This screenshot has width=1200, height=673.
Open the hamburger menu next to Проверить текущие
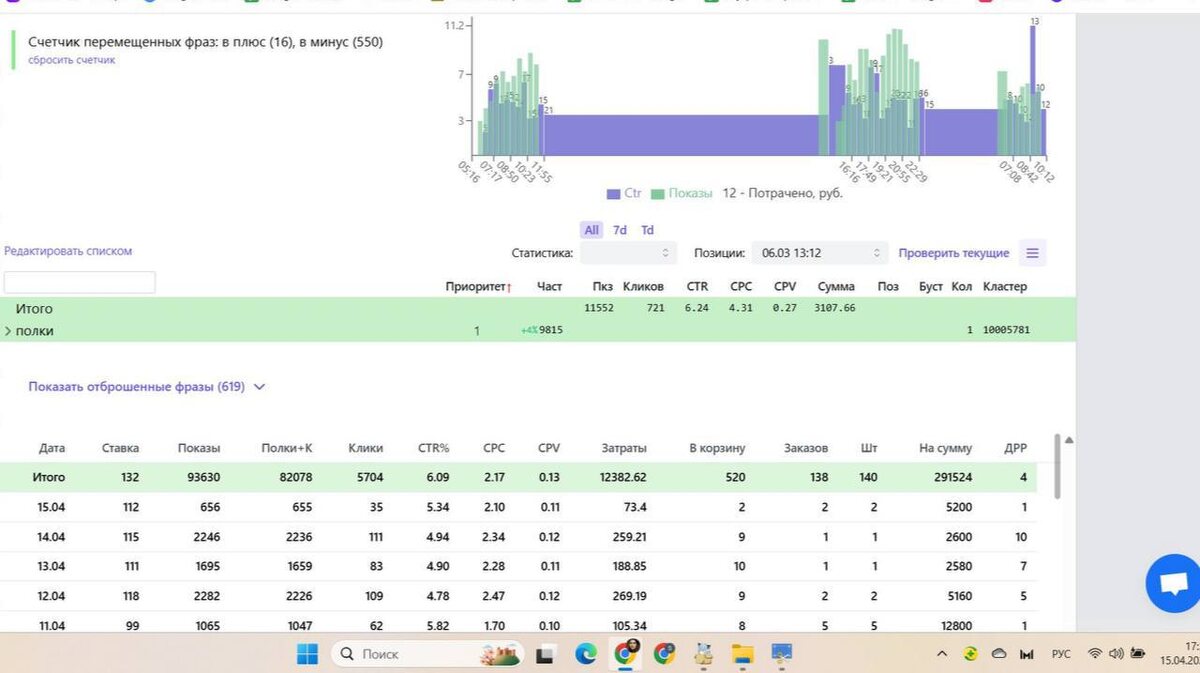click(x=1032, y=253)
